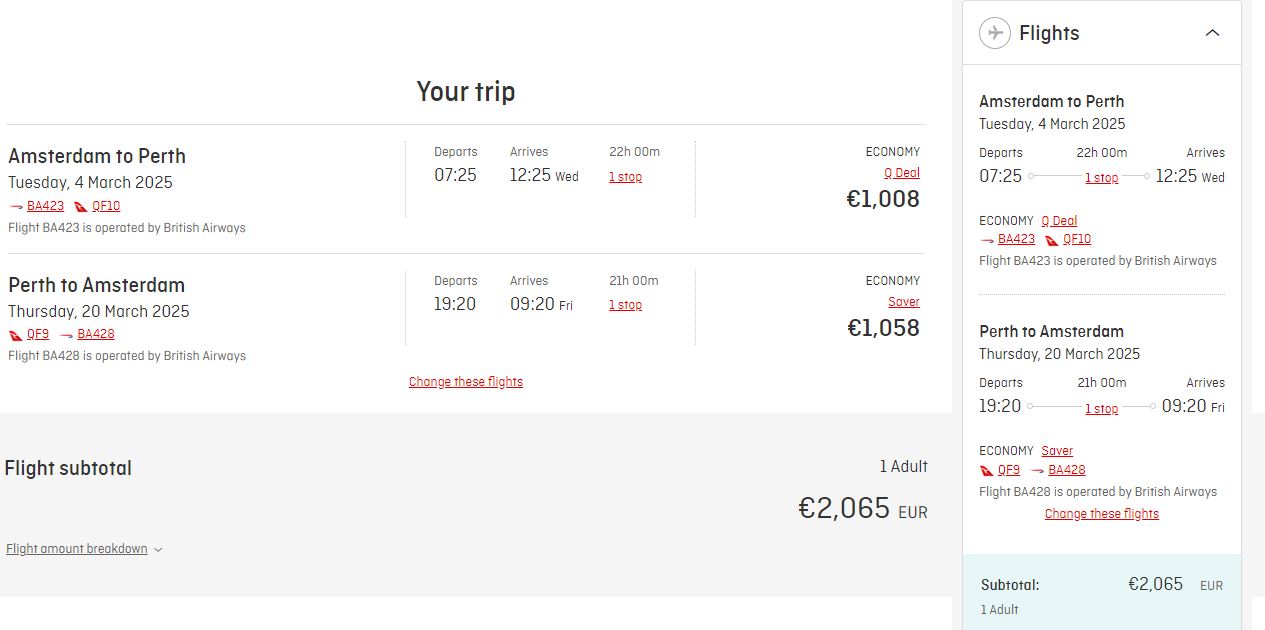This screenshot has width=1265, height=630.
Task: Show sidebar 1 stop info for 4 March flight
Action: pos(1101,178)
